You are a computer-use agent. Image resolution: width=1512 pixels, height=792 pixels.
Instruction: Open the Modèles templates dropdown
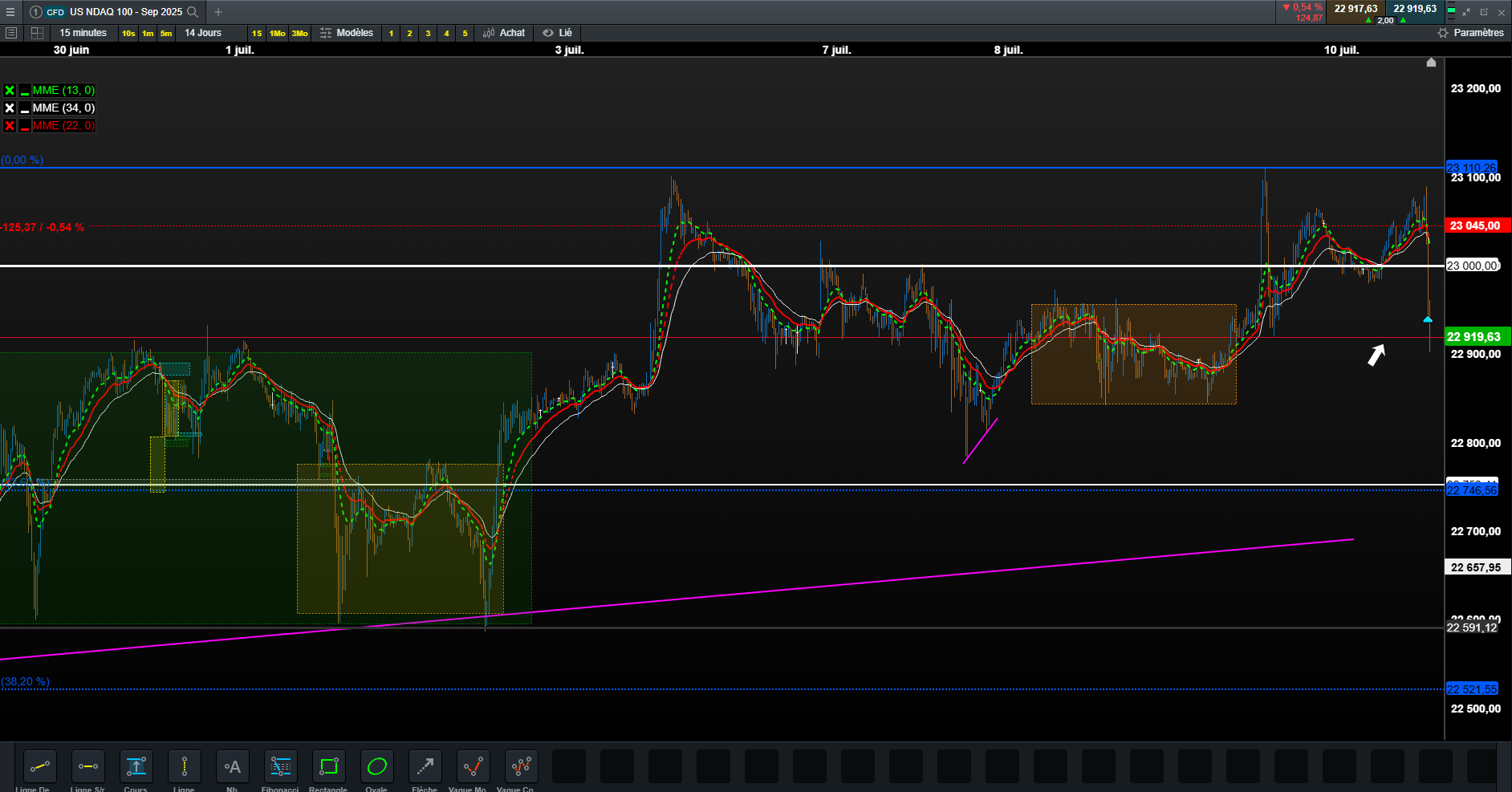tap(347, 33)
